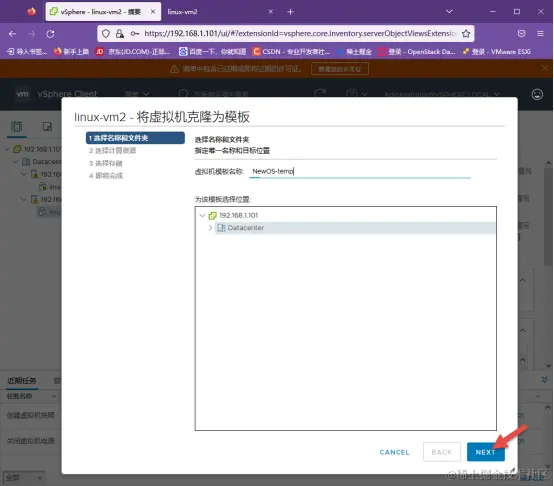Image resolution: width=554 pixels, height=486 pixels.
Task: Open the import bookmarks item
Action: 27,52
